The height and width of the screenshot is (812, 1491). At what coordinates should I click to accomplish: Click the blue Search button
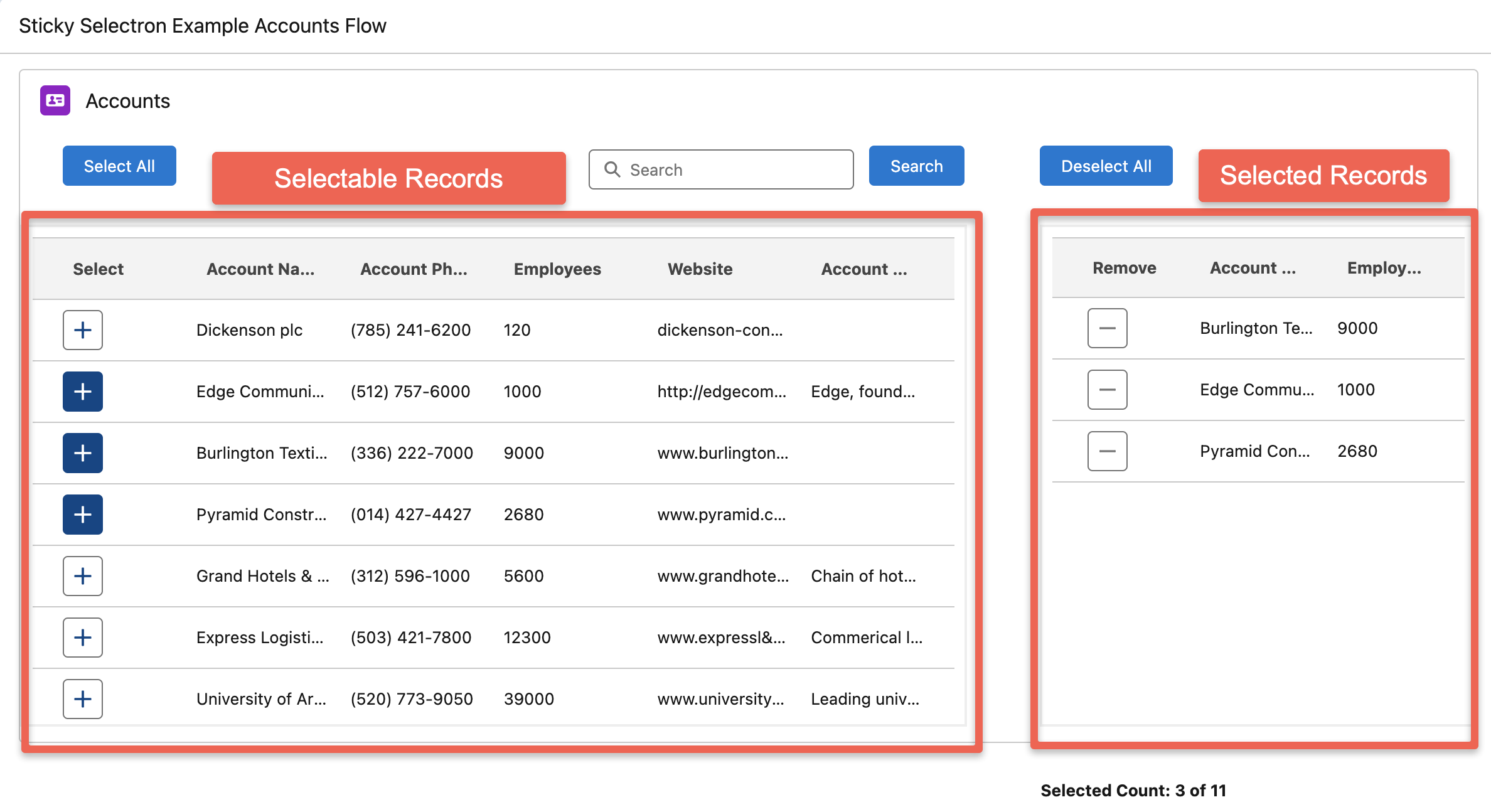click(917, 166)
